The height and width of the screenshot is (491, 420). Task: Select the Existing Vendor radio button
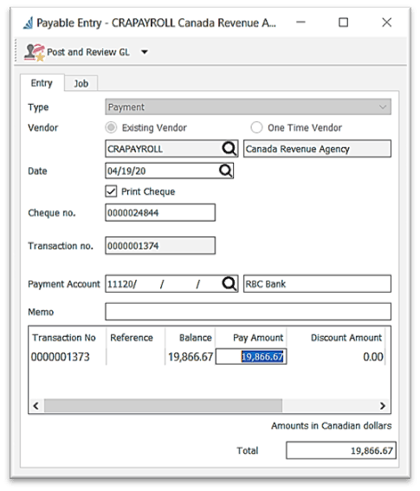[x=111, y=127]
